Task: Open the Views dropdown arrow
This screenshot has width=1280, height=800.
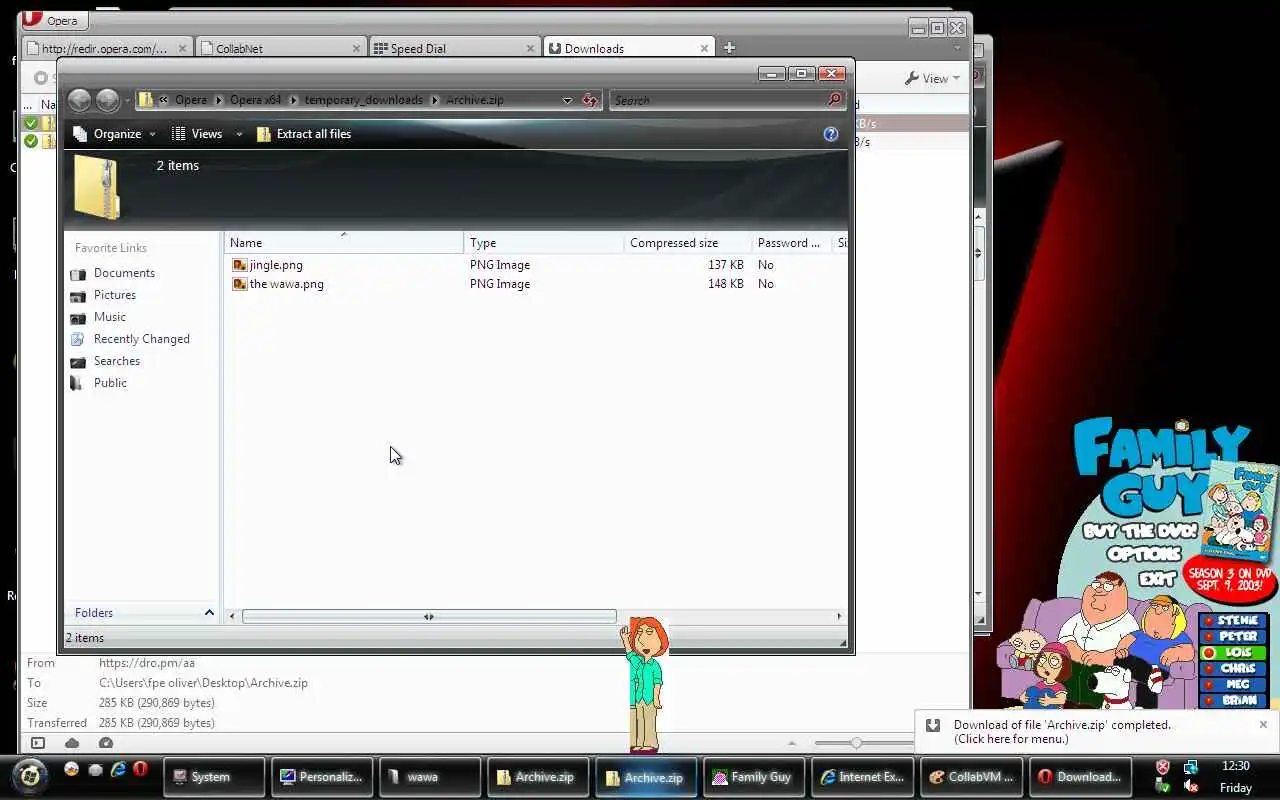Action: click(239, 134)
